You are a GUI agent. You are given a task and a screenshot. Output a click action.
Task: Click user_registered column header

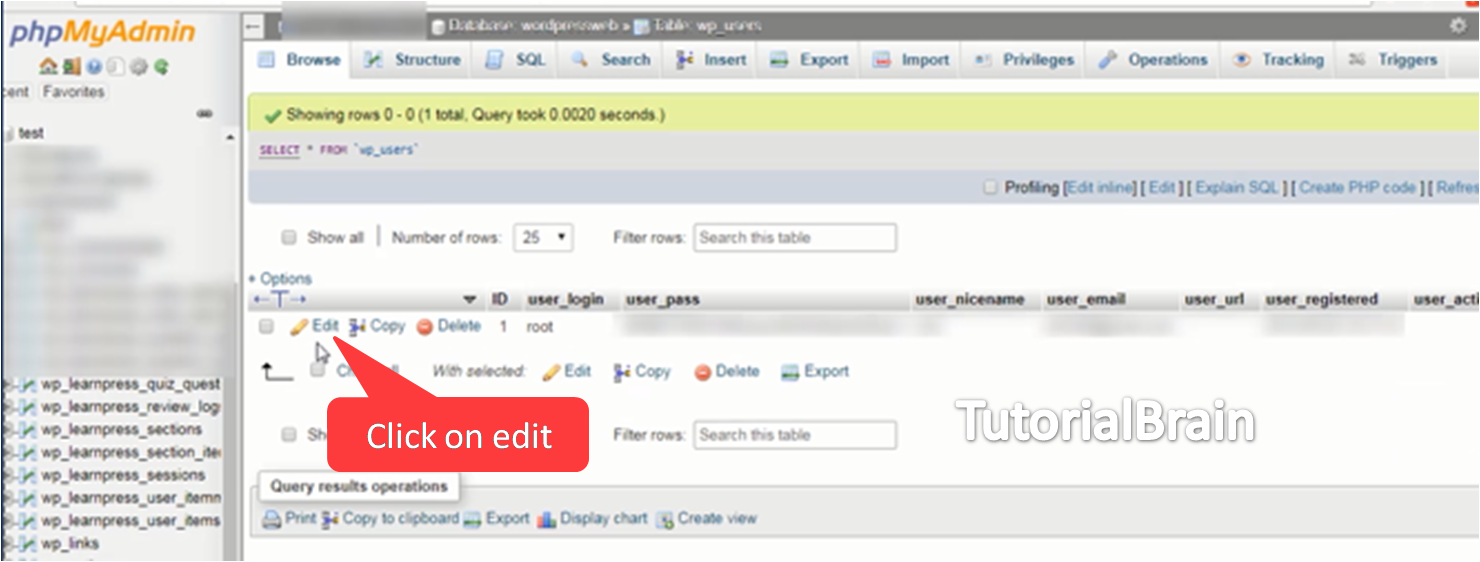pos(1321,300)
